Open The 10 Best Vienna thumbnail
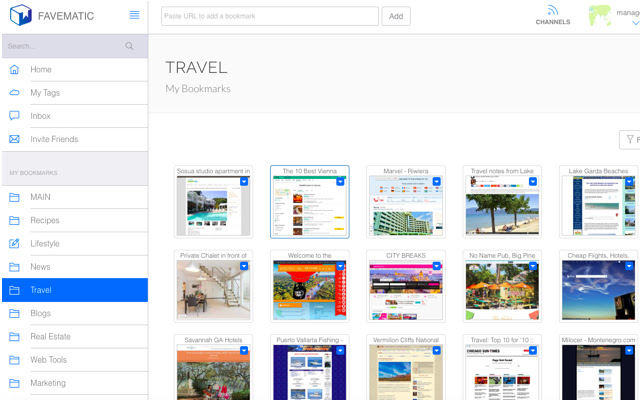Screen dimensions: 640x400 pos(310,206)
